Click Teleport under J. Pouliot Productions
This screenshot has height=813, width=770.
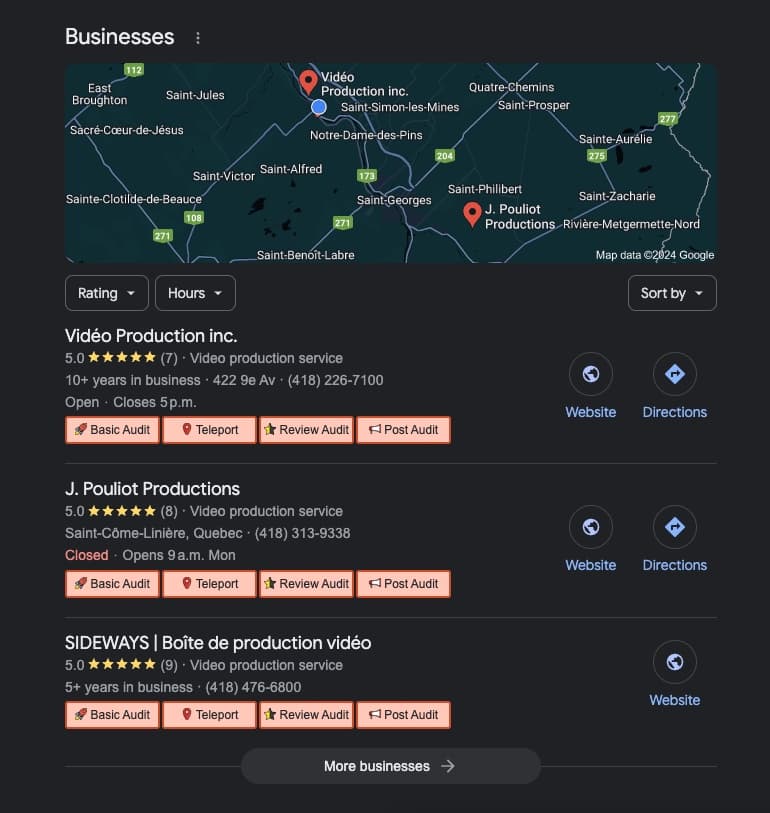coord(209,584)
